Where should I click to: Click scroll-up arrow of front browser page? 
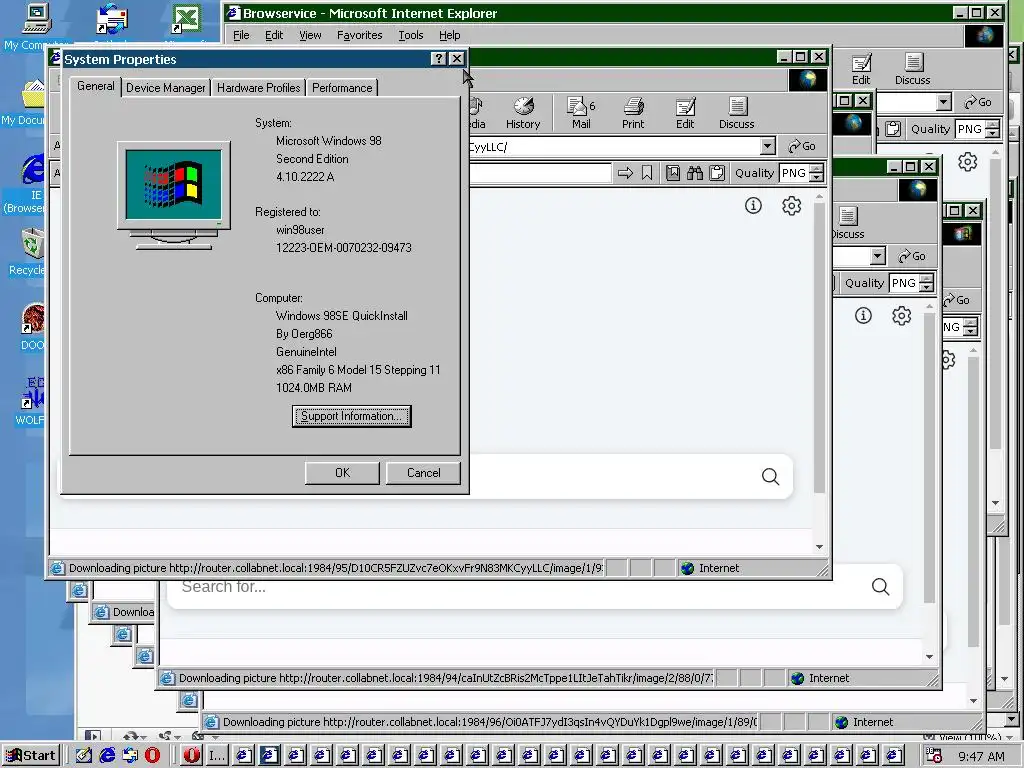pos(819,197)
